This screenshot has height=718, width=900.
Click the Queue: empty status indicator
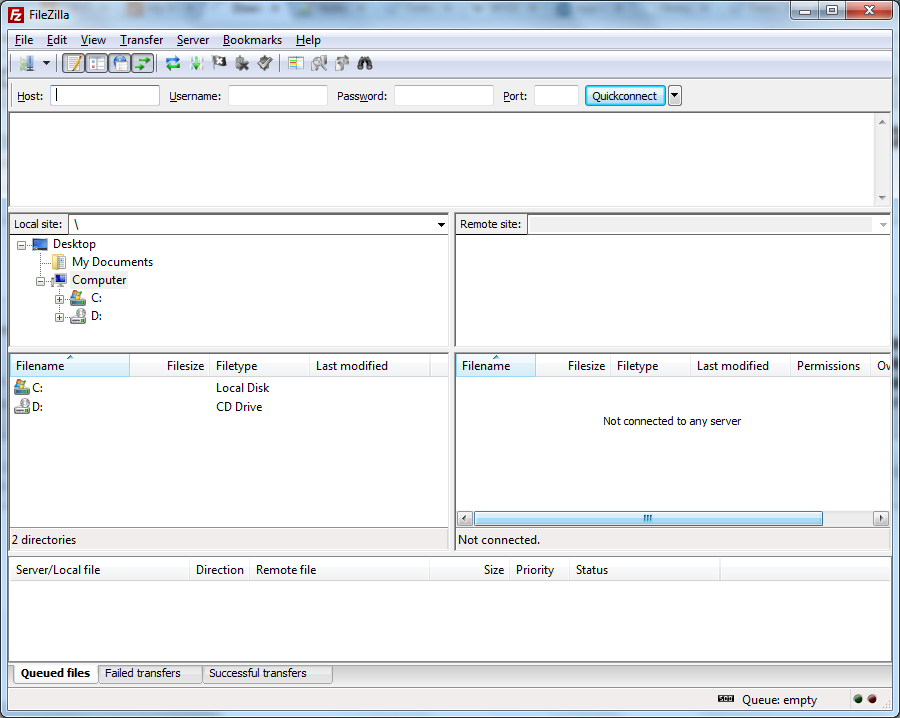click(x=779, y=700)
